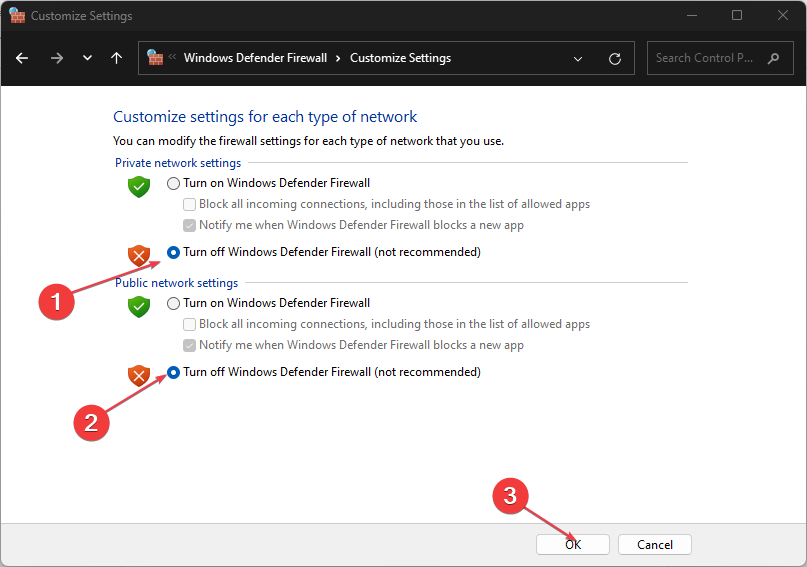This screenshot has height=567, width=807.
Task: Click the Forward navigation arrow
Action: click(56, 58)
